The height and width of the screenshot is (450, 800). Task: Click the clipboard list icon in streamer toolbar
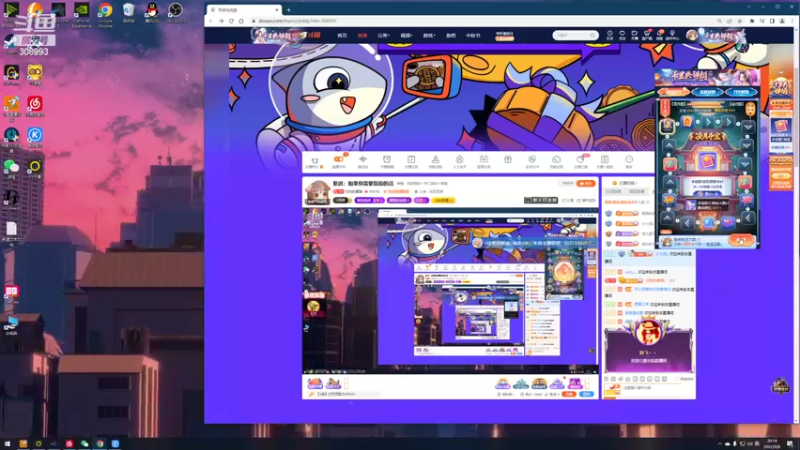point(605,160)
